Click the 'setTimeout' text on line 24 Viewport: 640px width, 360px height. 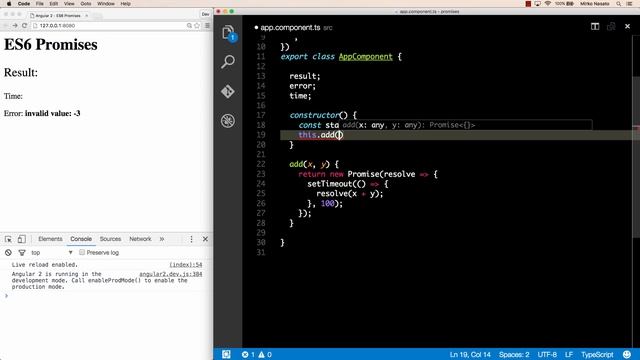click(x=330, y=184)
